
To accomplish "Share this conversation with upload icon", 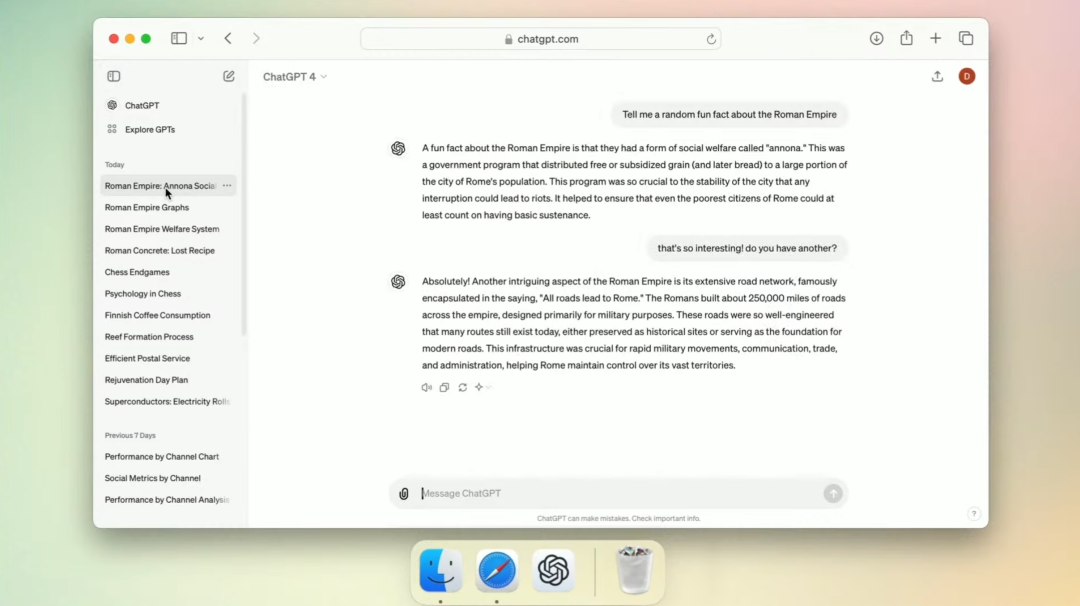I will coord(937,76).
